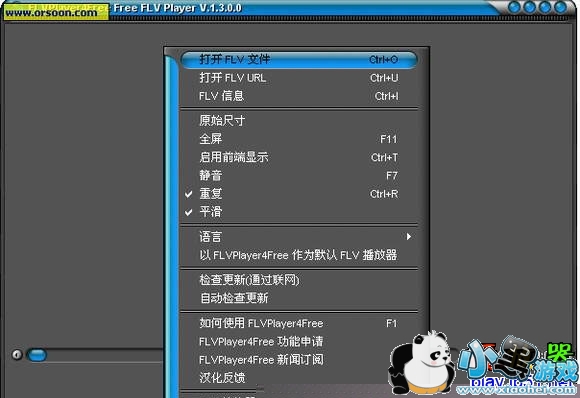Screen dimensions: 580x398
Task: Select 打开 FLV URL menu item
Action: (x=299, y=78)
